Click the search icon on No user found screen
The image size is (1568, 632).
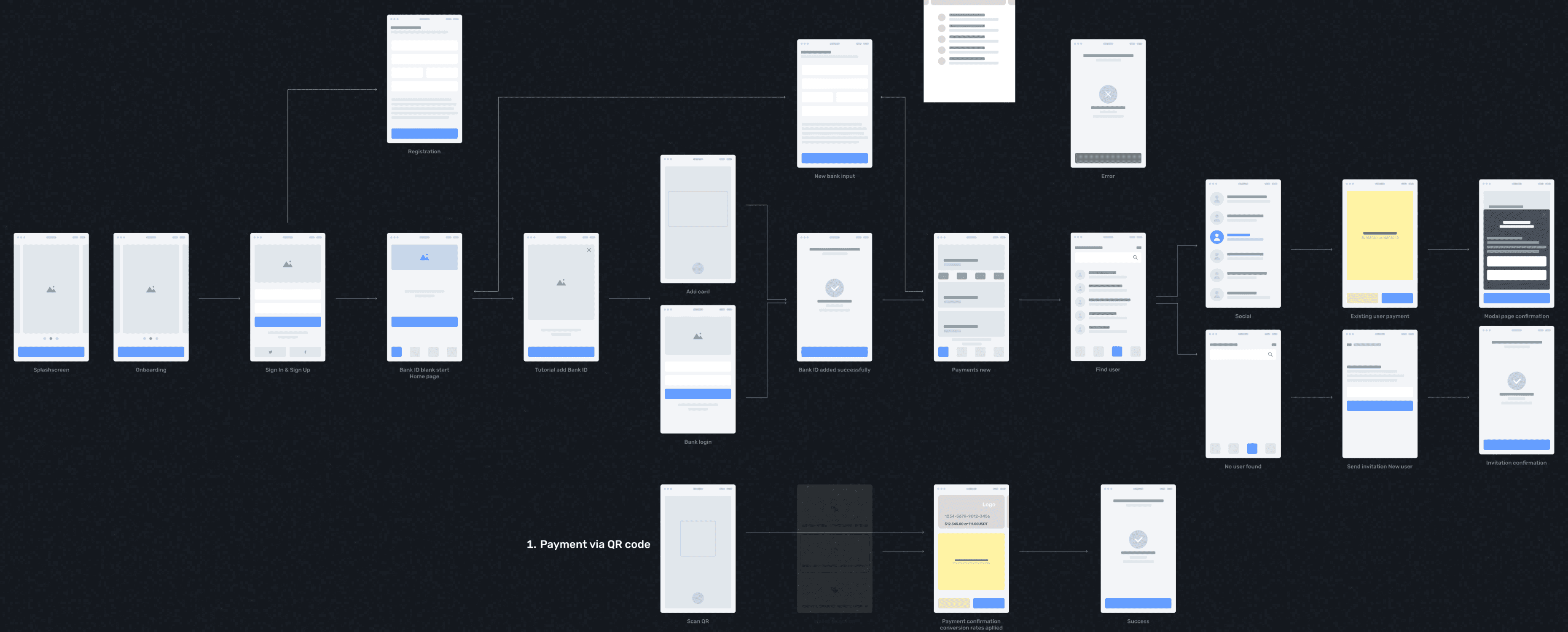[x=1270, y=354]
